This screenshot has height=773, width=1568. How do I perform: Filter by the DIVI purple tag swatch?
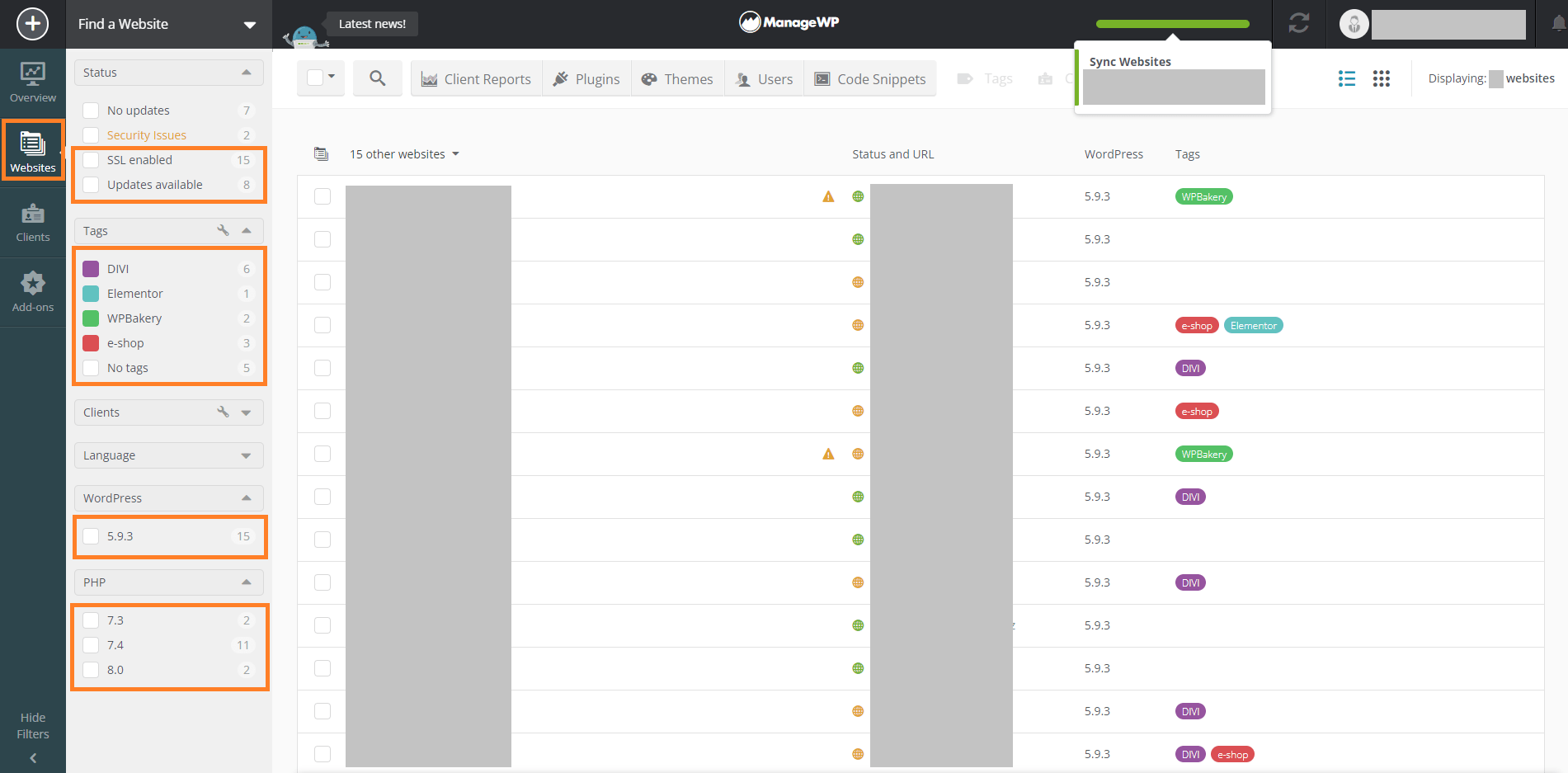(91, 269)
